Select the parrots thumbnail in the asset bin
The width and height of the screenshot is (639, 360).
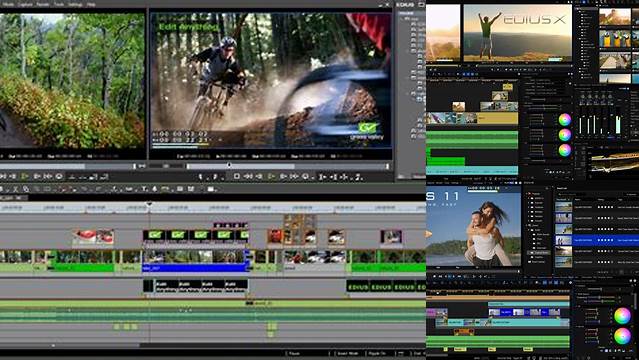(615, 39)
